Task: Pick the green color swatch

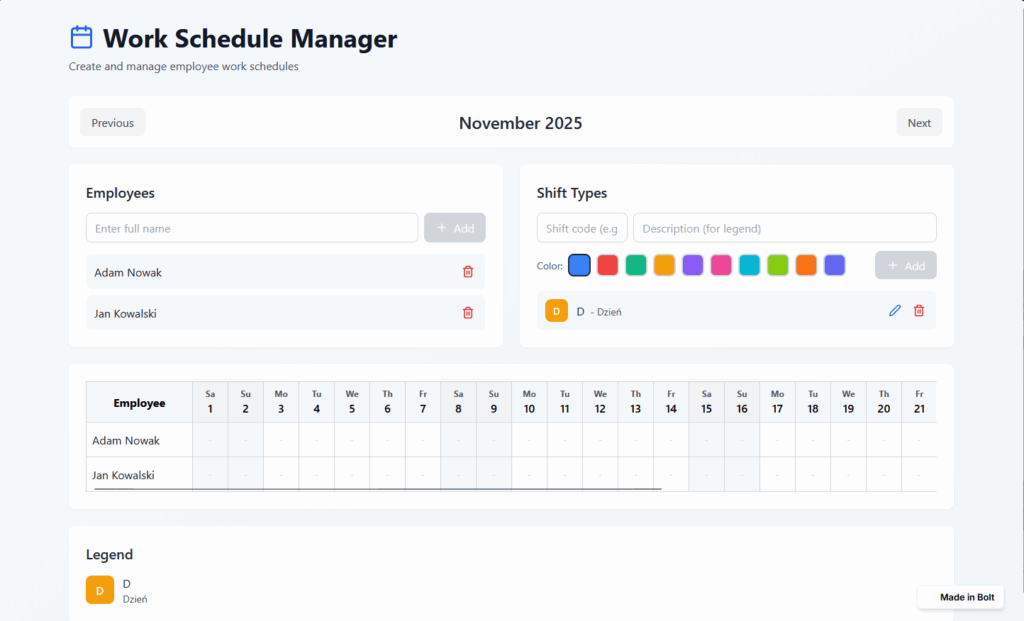Action: [636, 266]
